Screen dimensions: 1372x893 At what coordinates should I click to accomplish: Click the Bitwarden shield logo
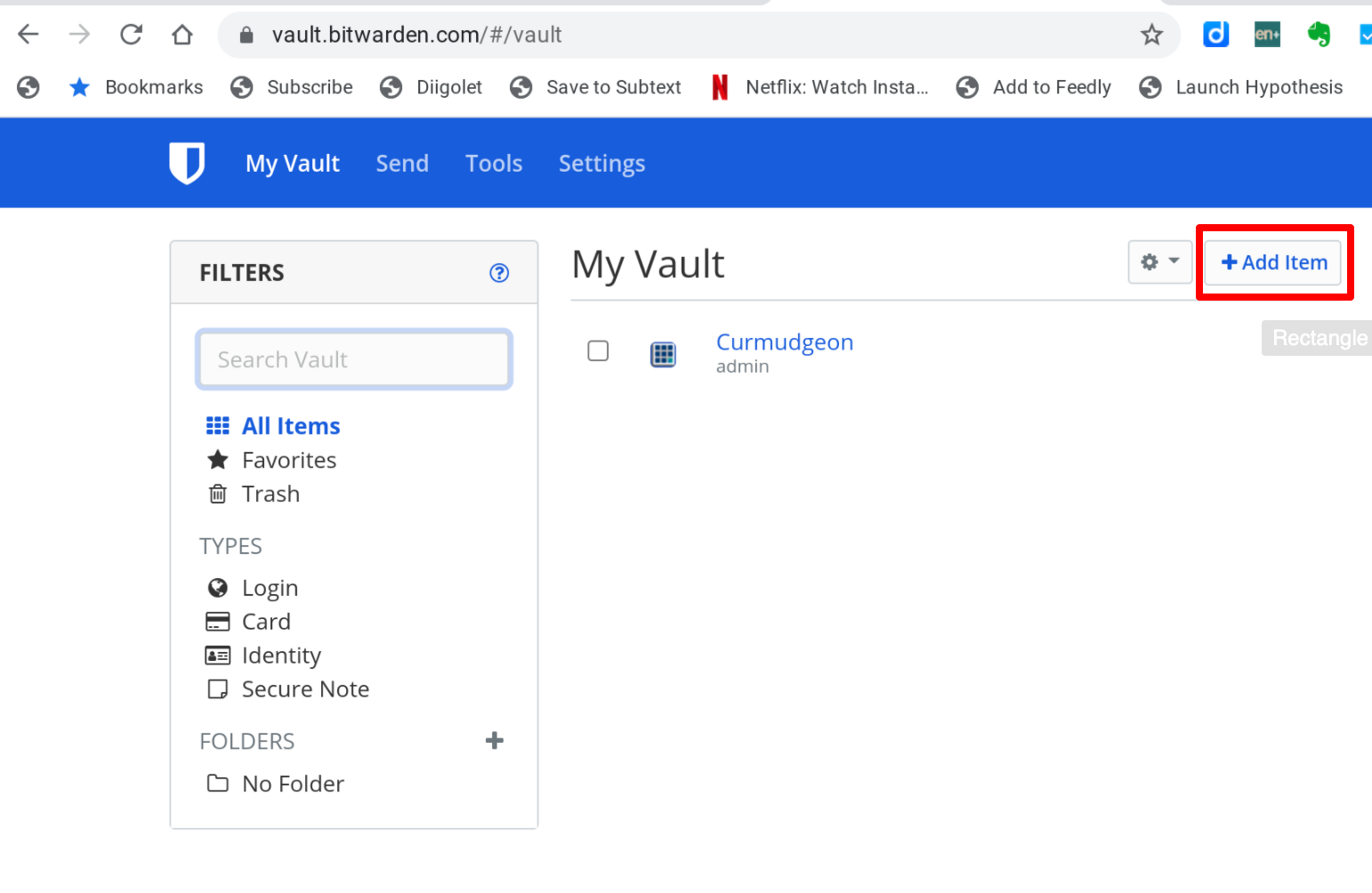tap(187, 163)
